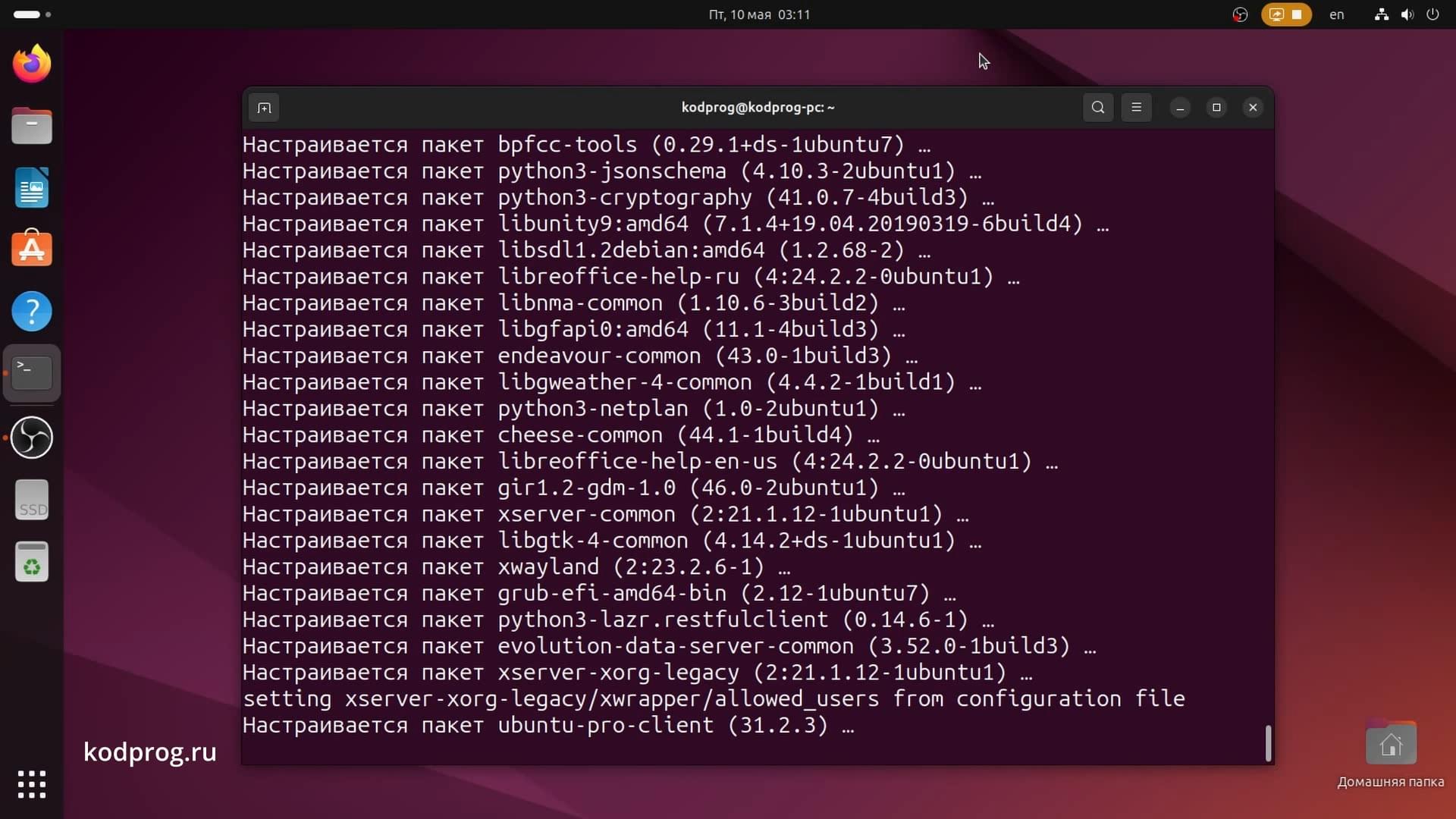Open the Files manager in the dock
The width and height of the screenshot is (1456, 819).
click(32, 126)
